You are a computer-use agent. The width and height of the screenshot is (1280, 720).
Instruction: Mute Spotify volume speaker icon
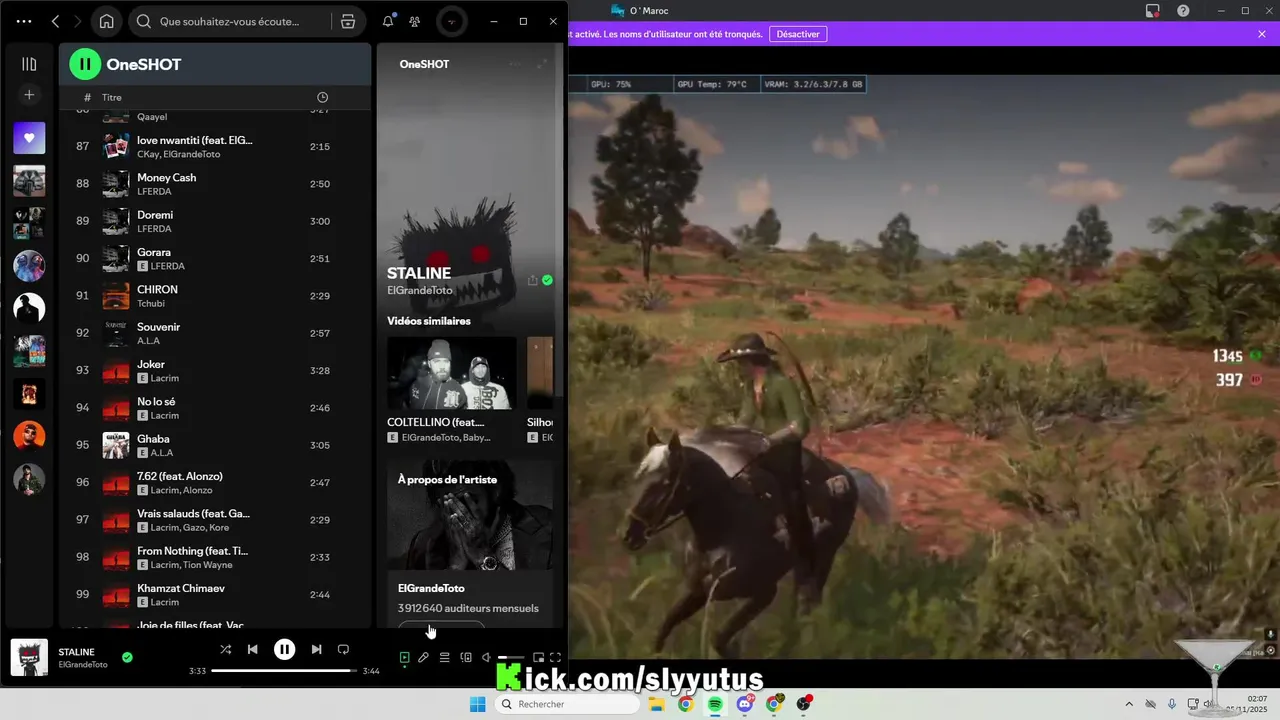[x=486, y=658]
